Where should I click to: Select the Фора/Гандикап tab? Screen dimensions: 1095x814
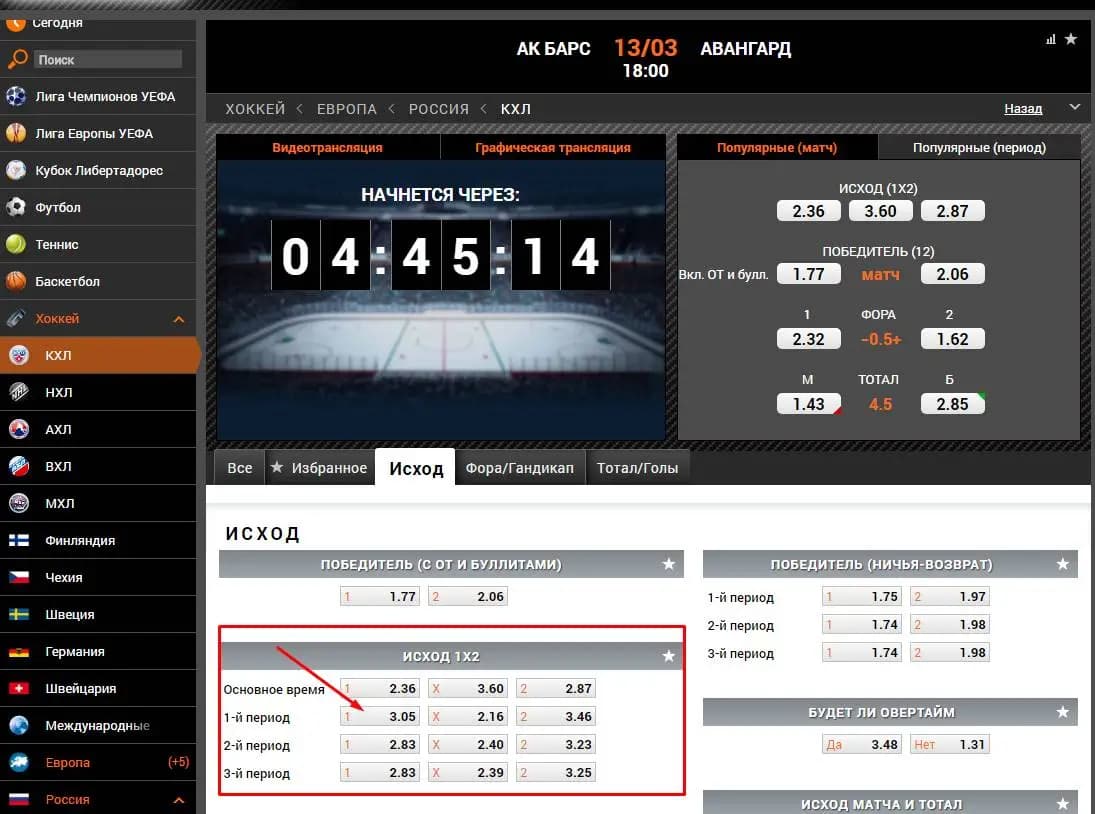click(520, 468)
